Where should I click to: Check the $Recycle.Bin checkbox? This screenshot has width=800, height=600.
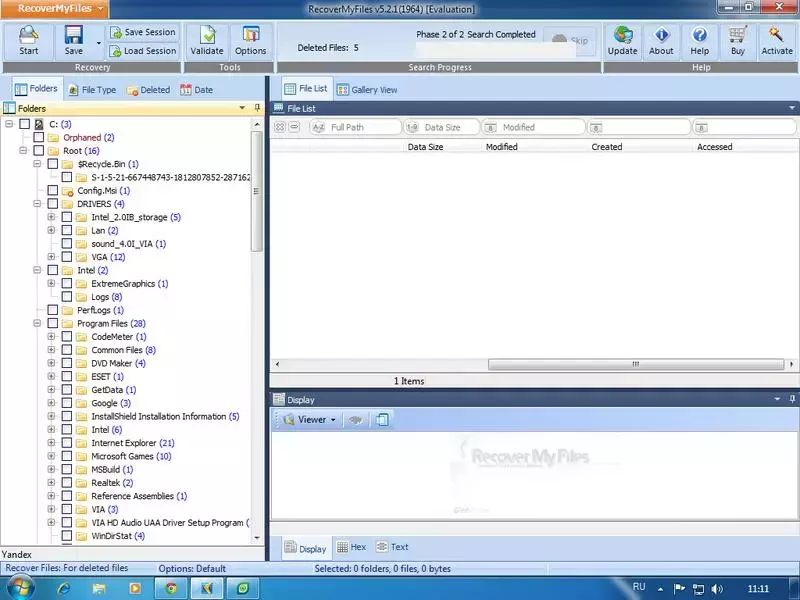coord(53,164)
